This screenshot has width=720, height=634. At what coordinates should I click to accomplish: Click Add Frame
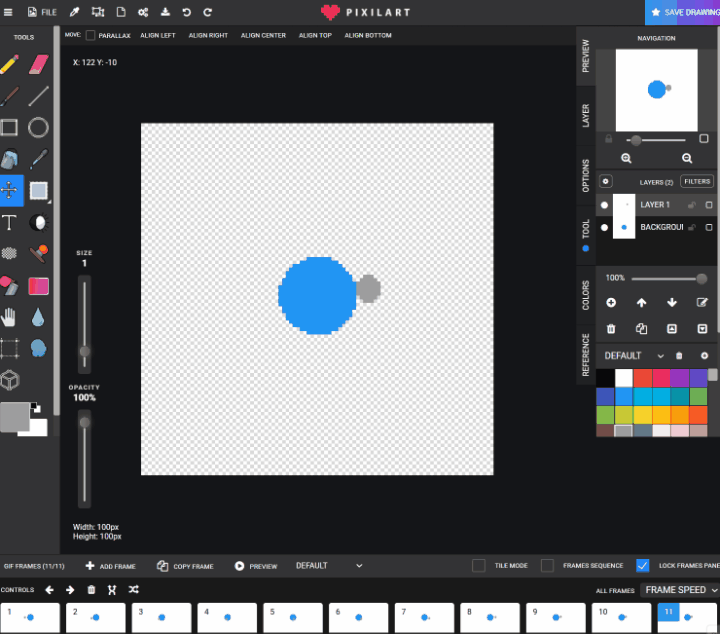[x=111, y=566]
